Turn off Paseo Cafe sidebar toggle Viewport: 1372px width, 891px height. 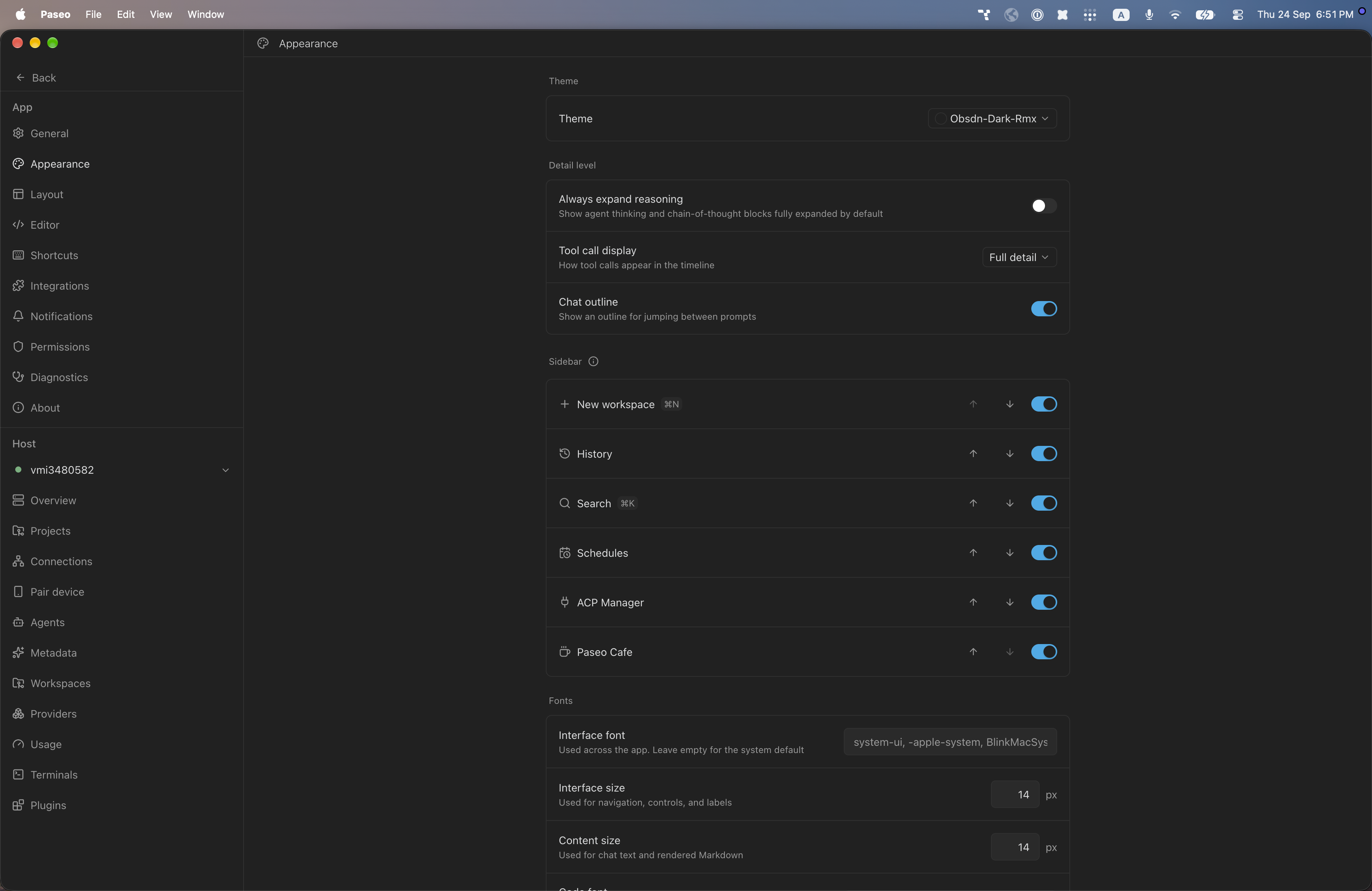(x=1043, y=652)
